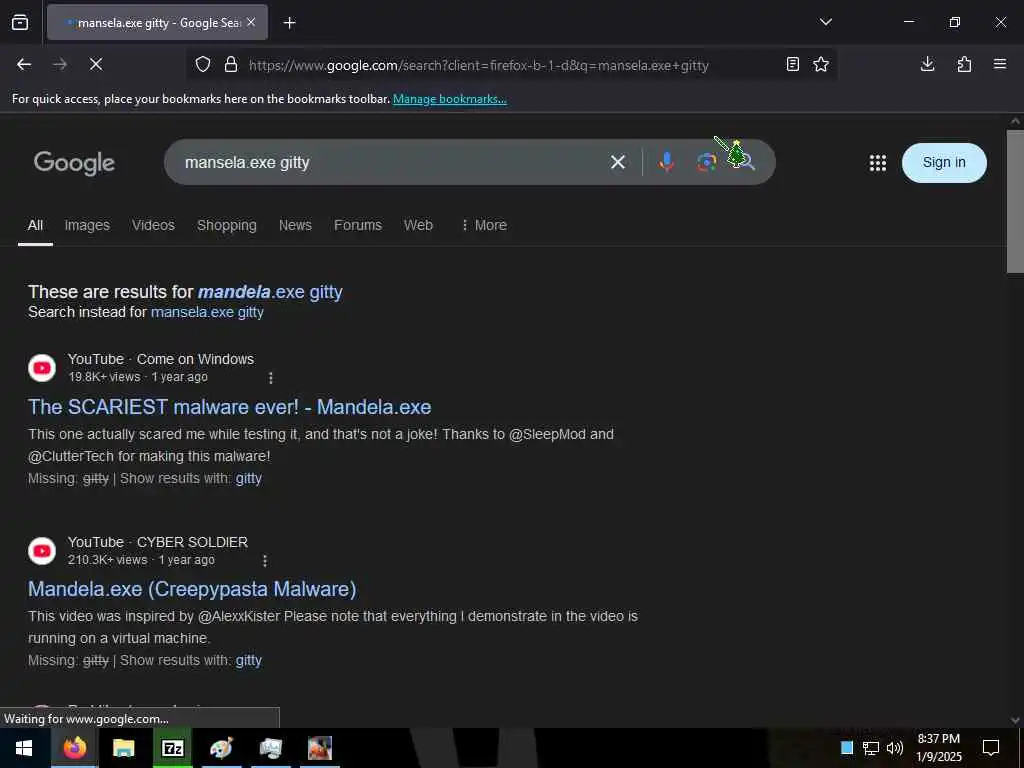Viewport: 1024px width, 768px height.
Task: Open the list all tabs chevron
Action: pos(825,22)
